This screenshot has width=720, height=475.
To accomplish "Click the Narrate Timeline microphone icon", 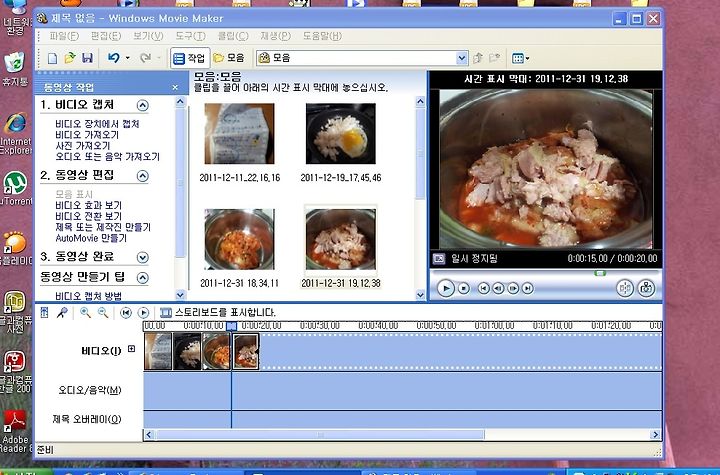I will click(x=62, y=313).
